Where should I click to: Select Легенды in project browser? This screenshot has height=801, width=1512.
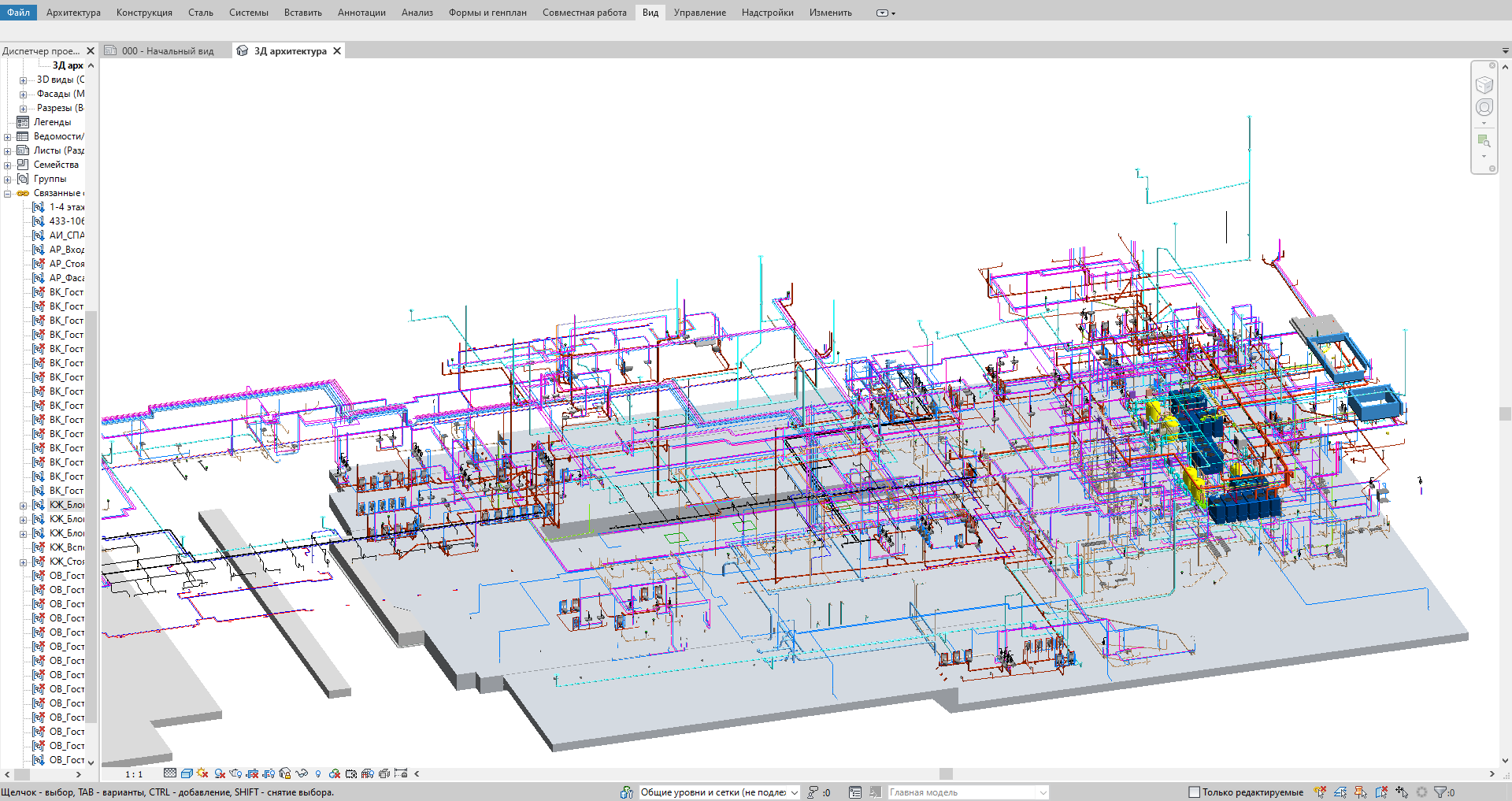tap(52, 122)
